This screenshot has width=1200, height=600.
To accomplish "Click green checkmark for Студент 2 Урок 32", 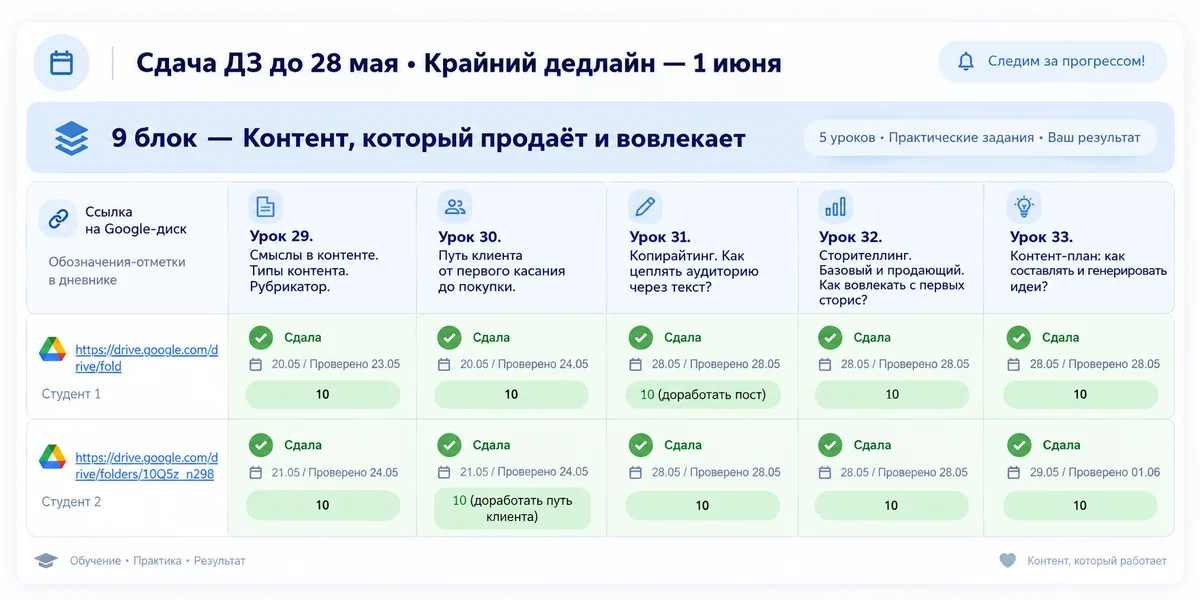I will coord(829,445).
